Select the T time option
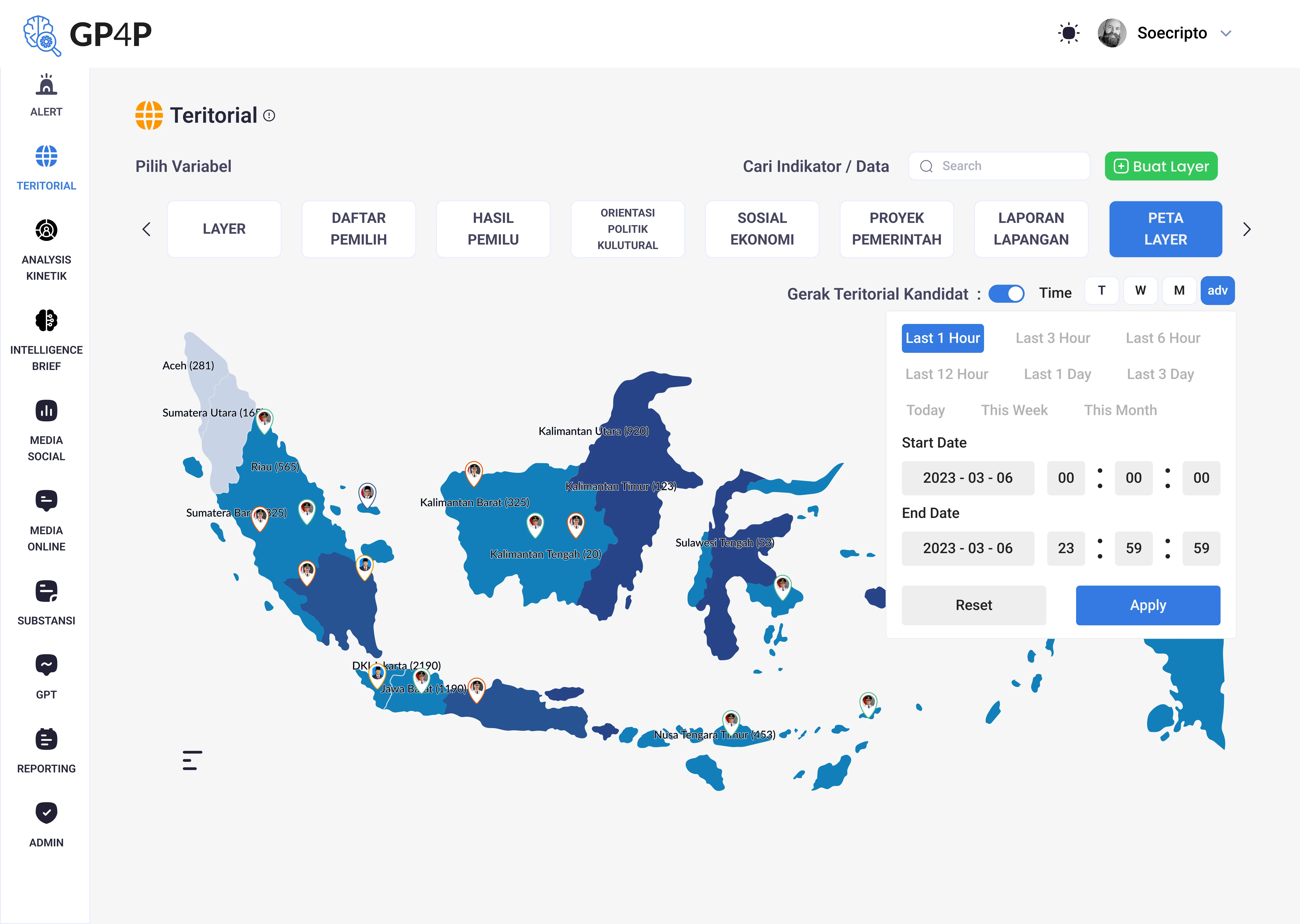This screenshot has width=1300, height=924. (1101, 291)
